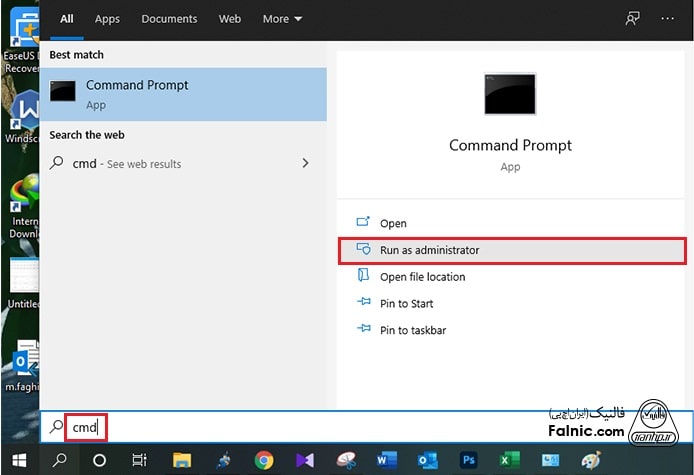Open the three-dot options menu

(x=667, y=18)
